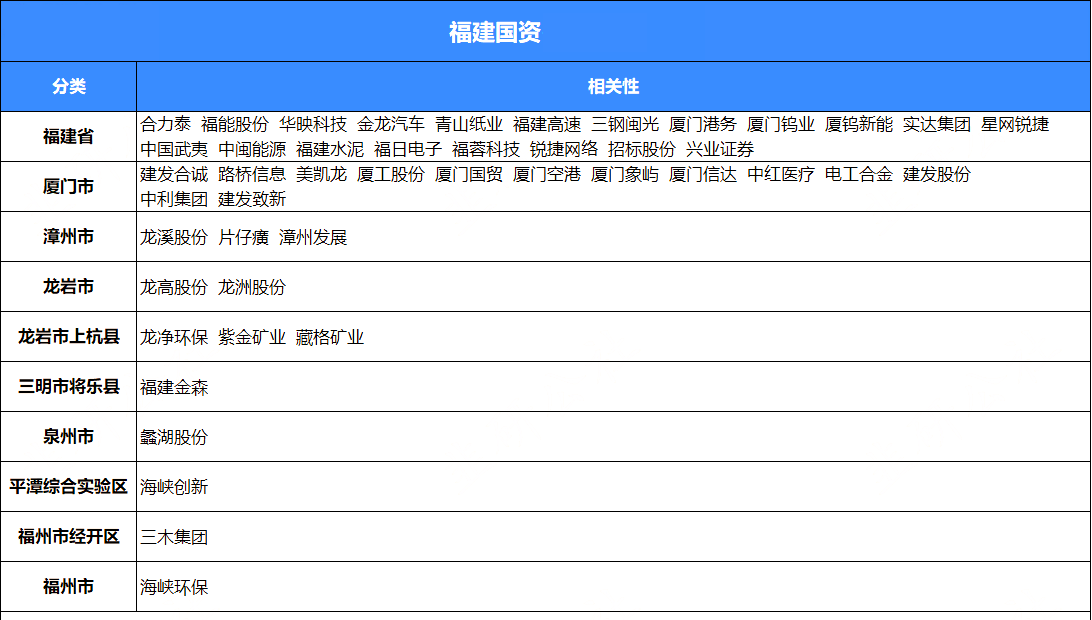Select 藏格矿业 stock name

(330, 337)
